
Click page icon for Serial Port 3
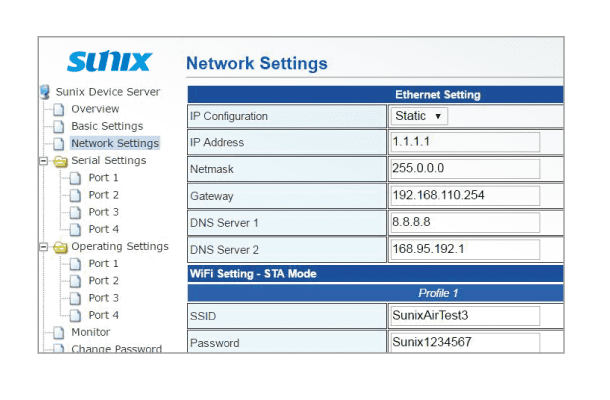tap(75, 212)
